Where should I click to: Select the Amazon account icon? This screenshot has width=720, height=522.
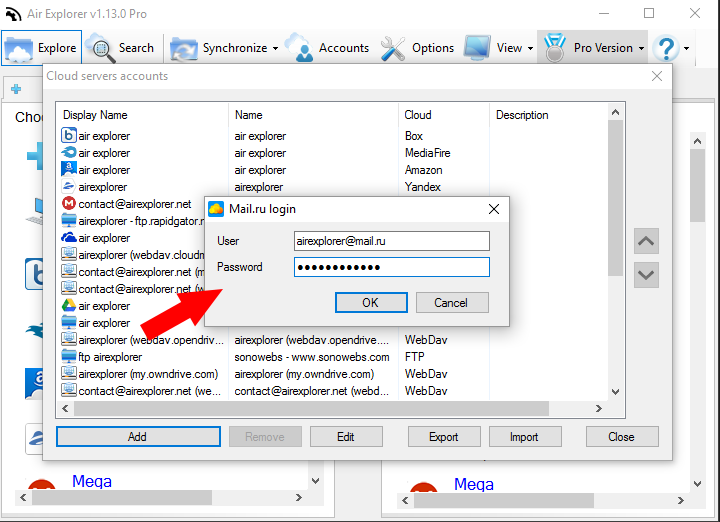[68, 169]
